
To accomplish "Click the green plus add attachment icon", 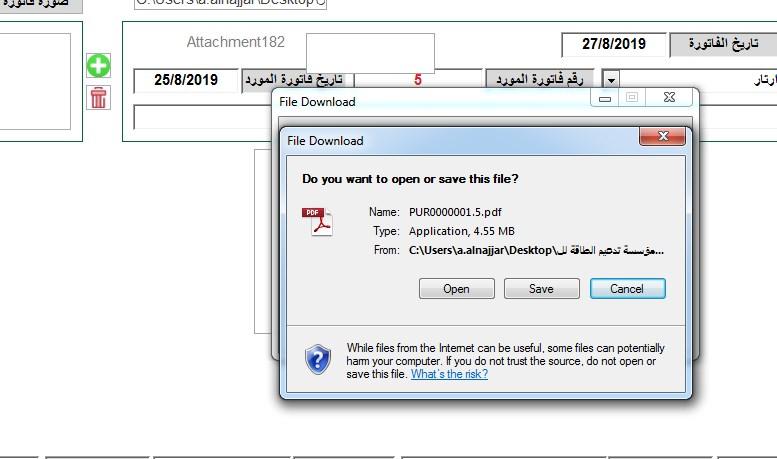I will coord(98,65).
